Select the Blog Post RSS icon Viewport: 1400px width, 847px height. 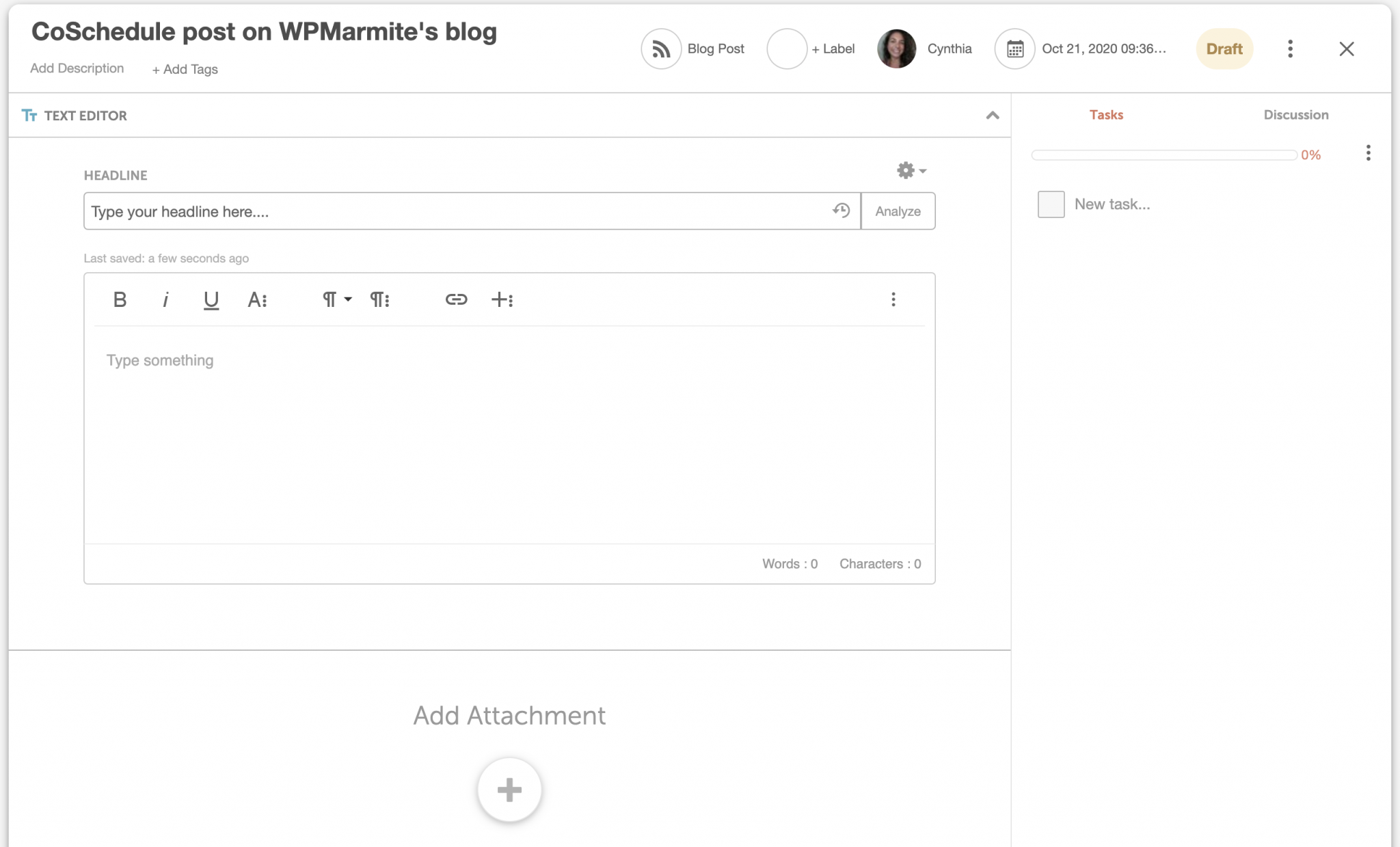click(660, 49)
